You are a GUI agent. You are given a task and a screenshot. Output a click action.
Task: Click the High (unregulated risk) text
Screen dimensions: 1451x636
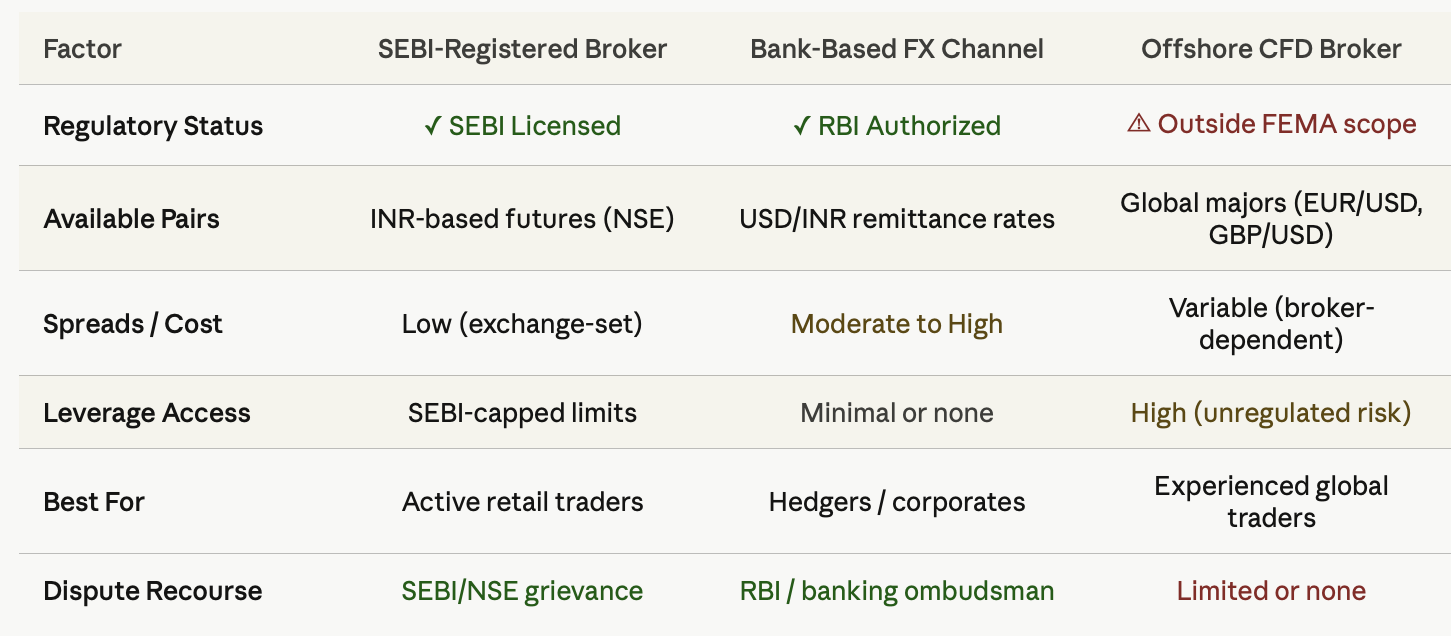1271,413
